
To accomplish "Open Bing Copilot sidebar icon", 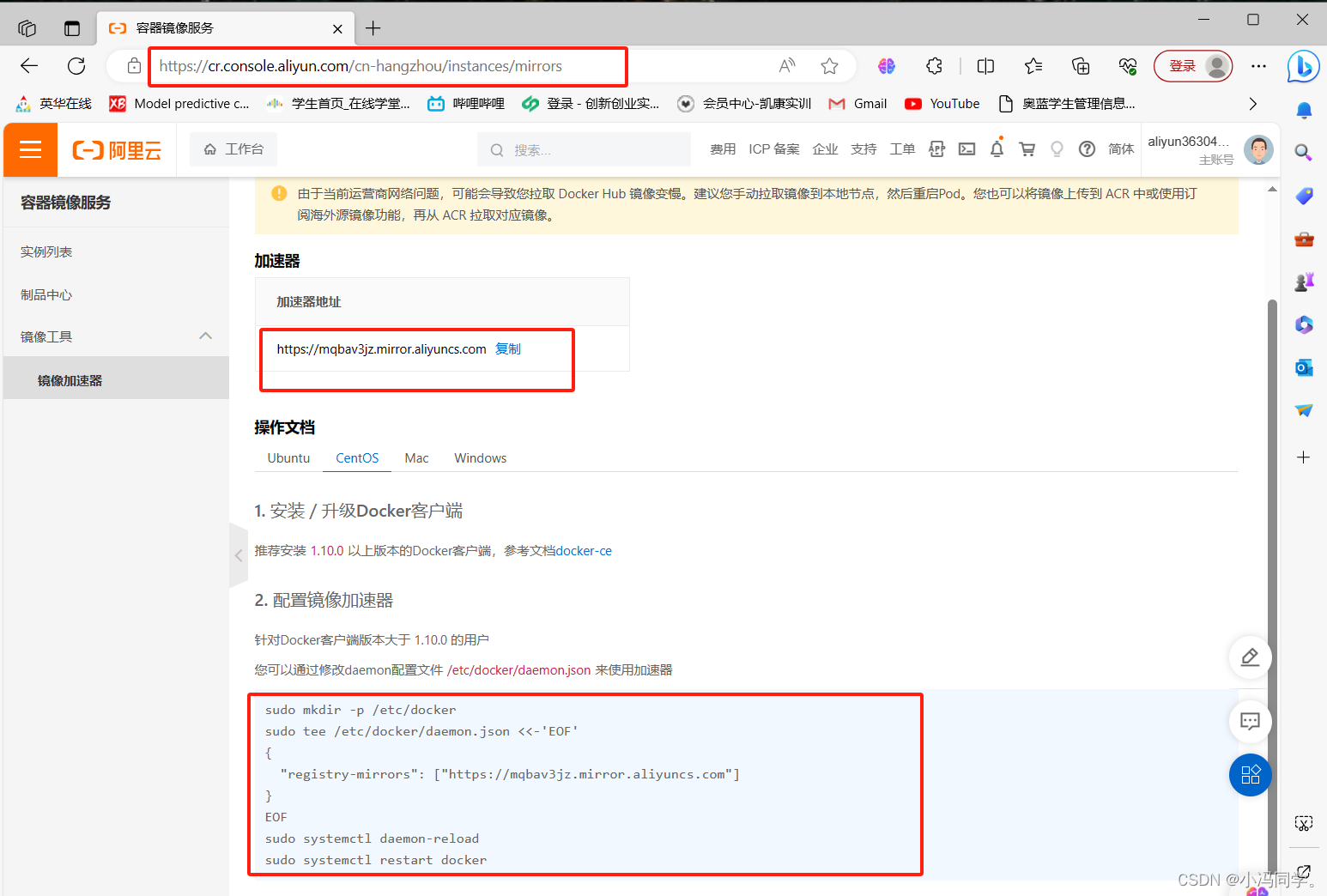I will (1303, 66).
